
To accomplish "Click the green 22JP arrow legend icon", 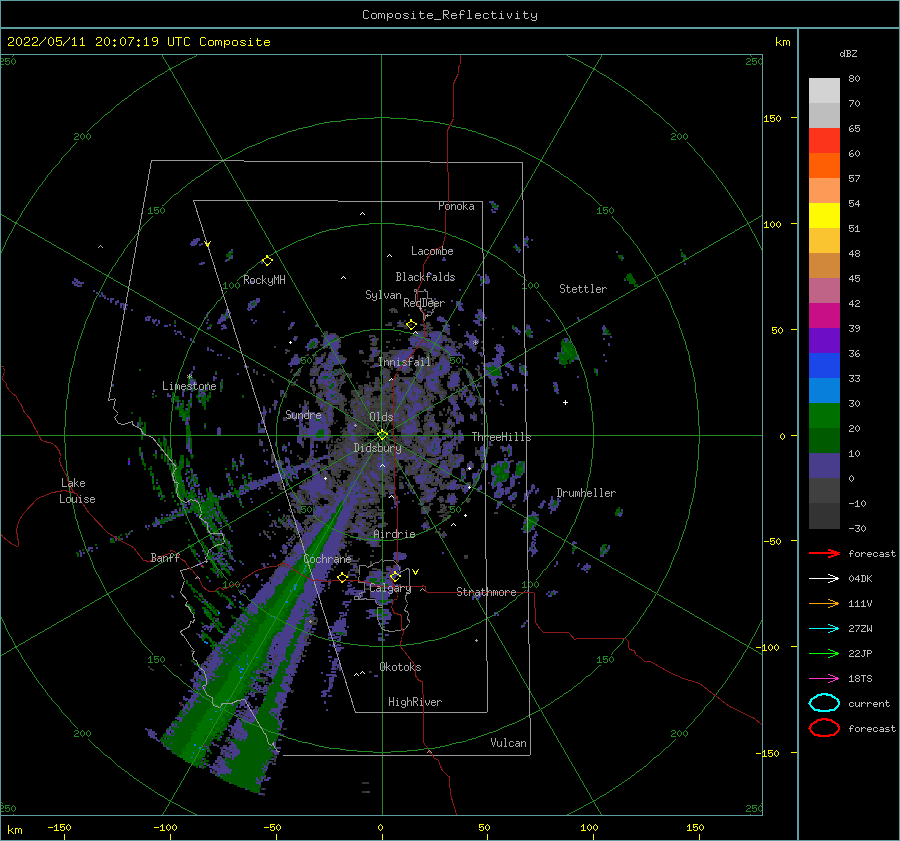I will (x=824, y=653).
